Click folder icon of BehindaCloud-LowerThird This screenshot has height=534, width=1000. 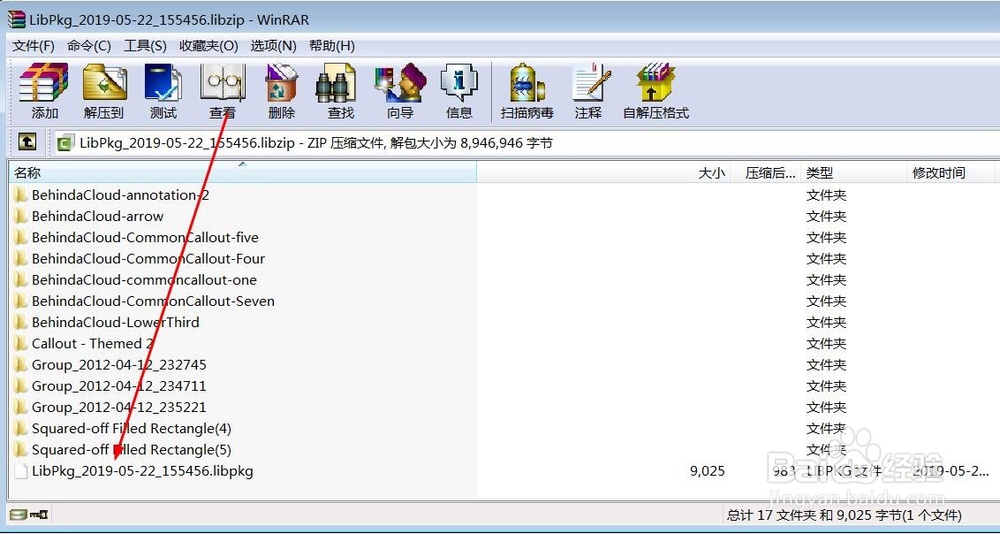point(20,322)
